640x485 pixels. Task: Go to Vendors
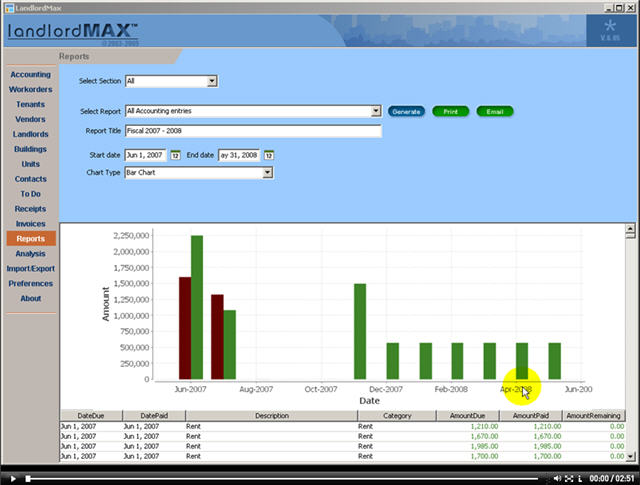pyautogui.click(x=31, y=119)
